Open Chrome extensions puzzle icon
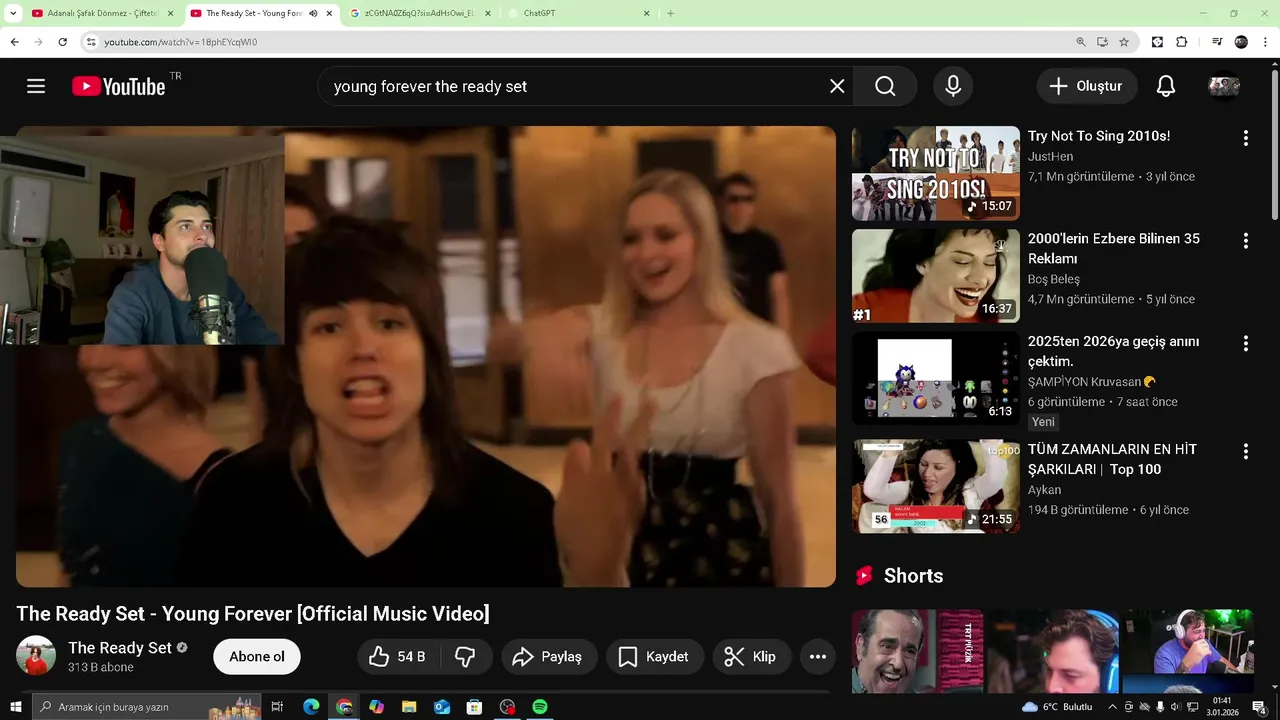1280x720 pixels. [1181, 42]
